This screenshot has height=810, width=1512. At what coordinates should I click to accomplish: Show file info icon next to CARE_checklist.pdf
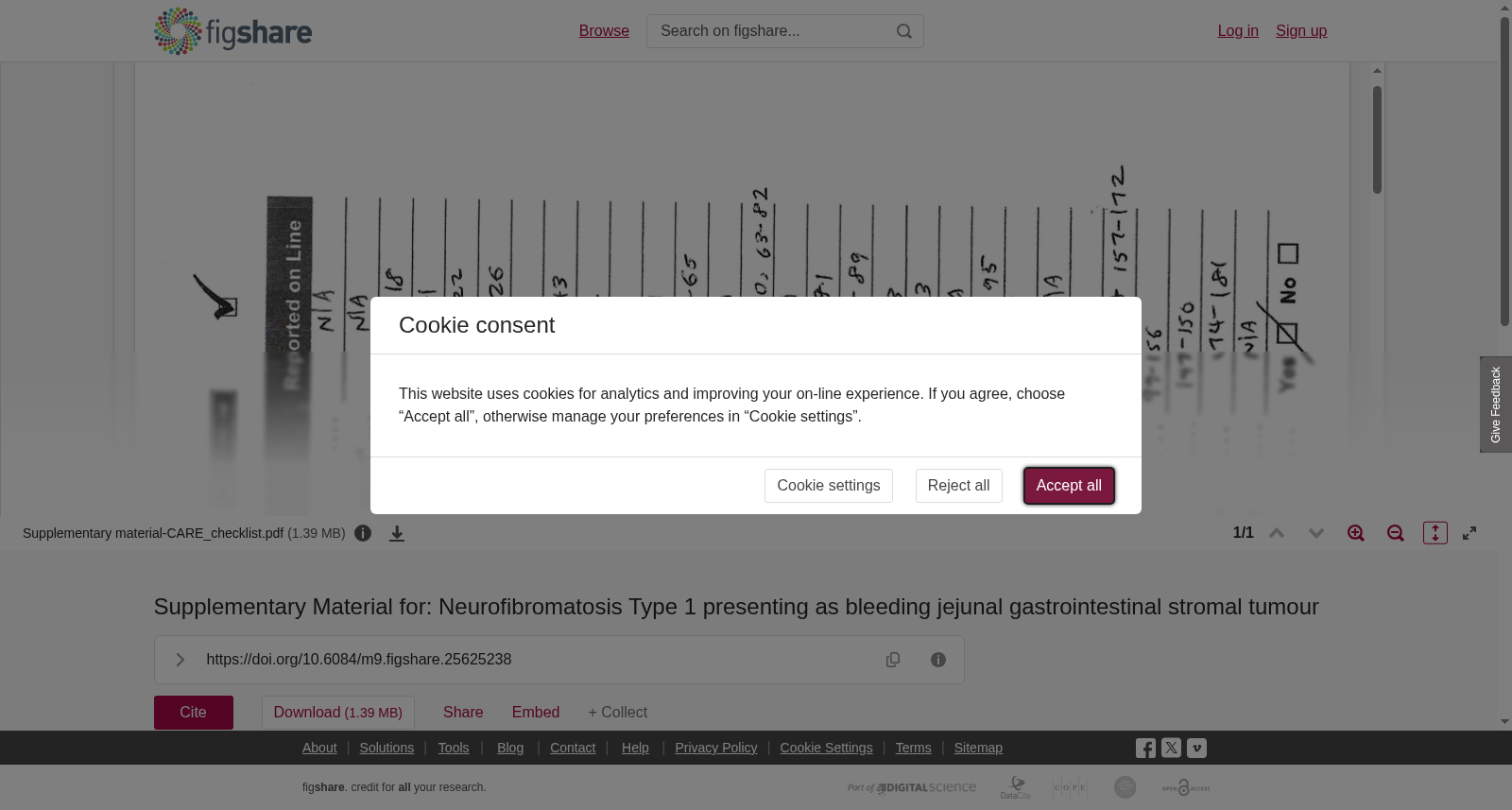tap(363, 533)
